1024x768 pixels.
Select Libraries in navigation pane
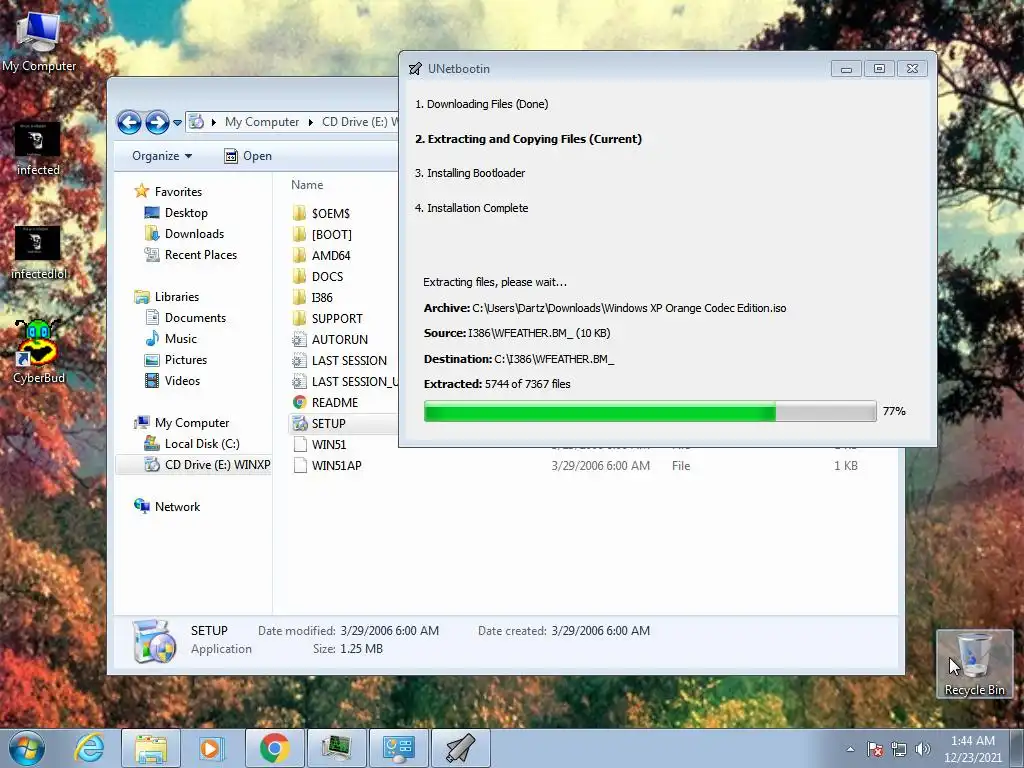click(x=167, y=296)
